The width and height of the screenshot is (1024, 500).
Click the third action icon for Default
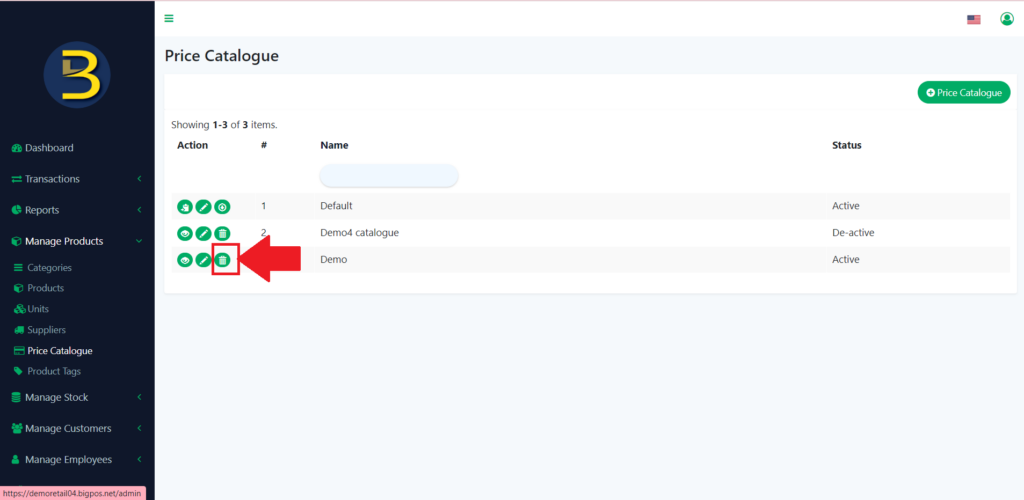[223, 207]
